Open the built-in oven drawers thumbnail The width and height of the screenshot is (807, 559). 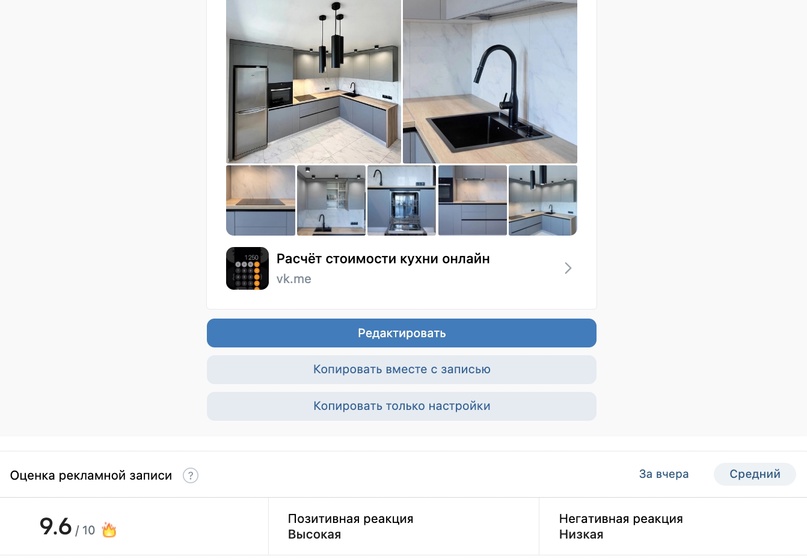point(472,200)
